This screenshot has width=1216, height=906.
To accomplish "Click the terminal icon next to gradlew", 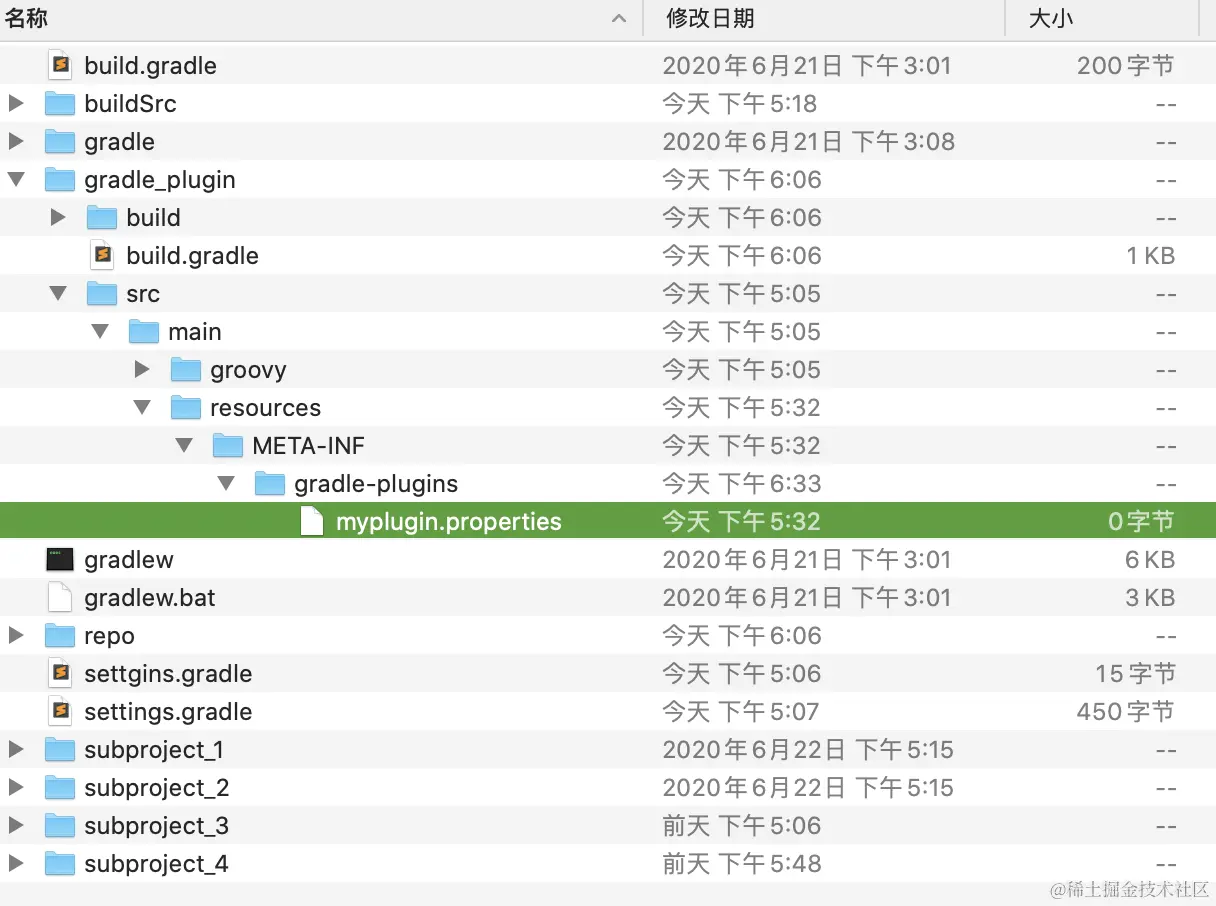I will (60, 559).
